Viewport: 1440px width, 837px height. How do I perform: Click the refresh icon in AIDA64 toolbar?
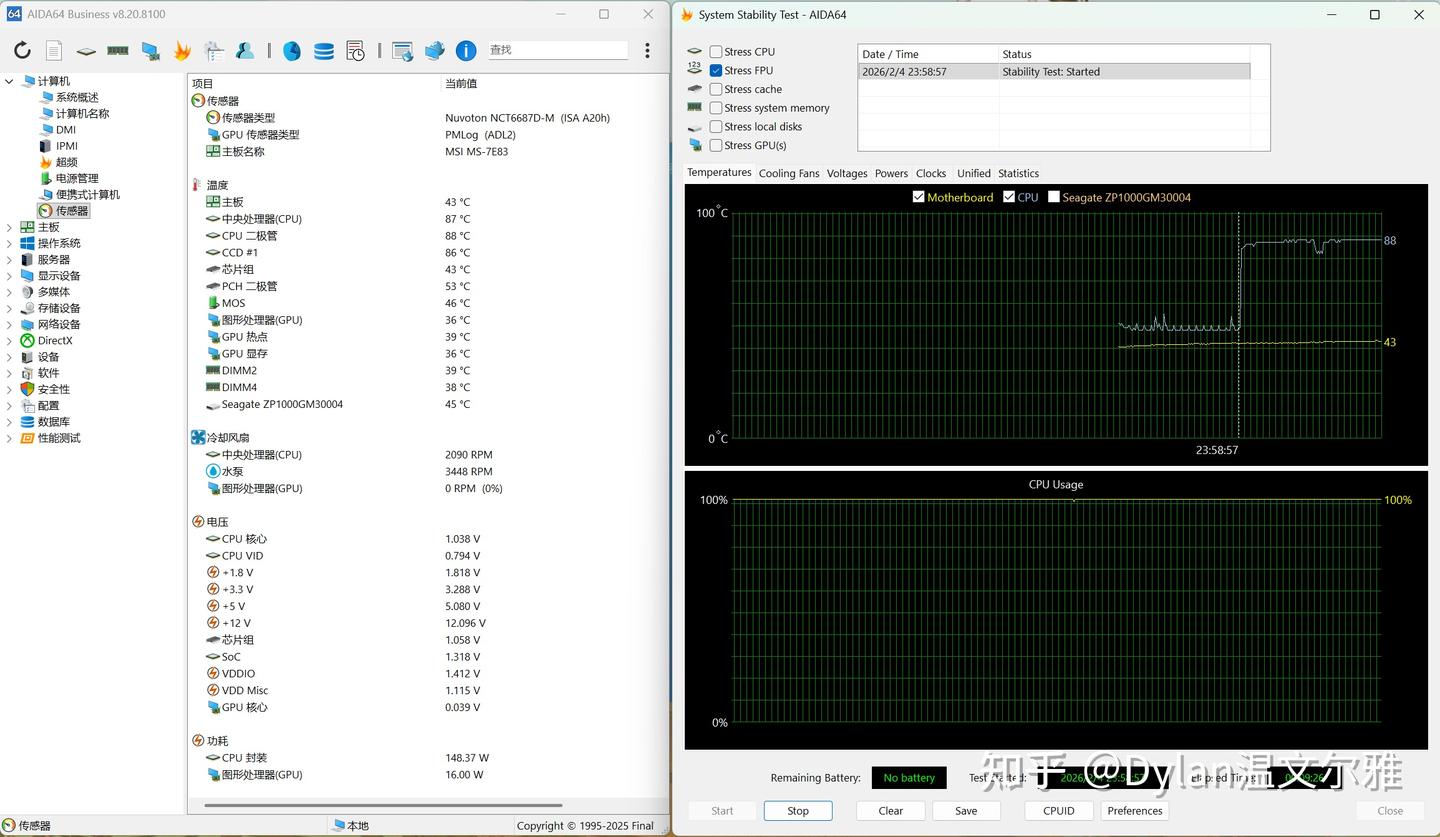[22, 50]
